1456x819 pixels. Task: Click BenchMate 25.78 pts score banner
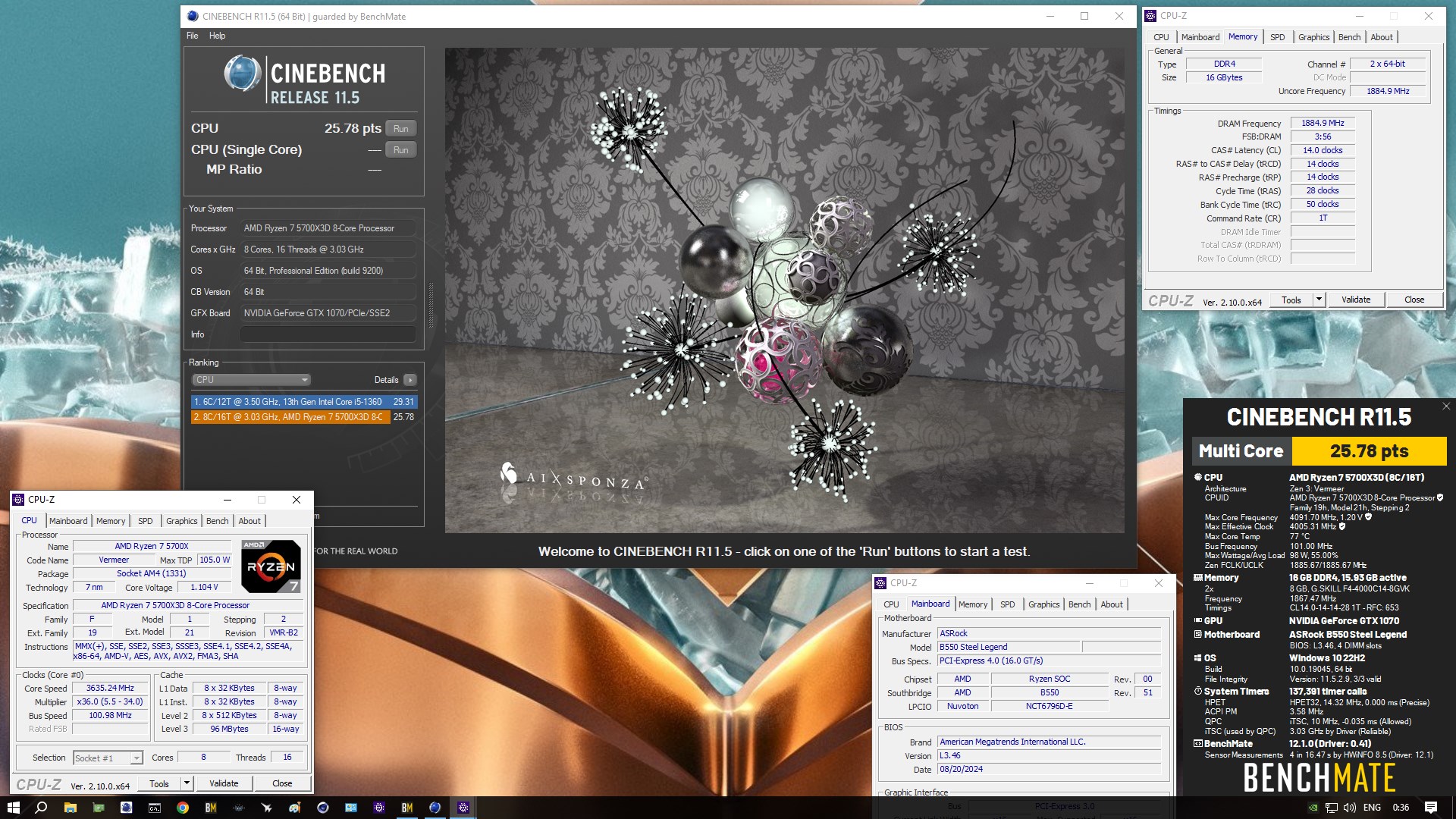click(1369, 451)
